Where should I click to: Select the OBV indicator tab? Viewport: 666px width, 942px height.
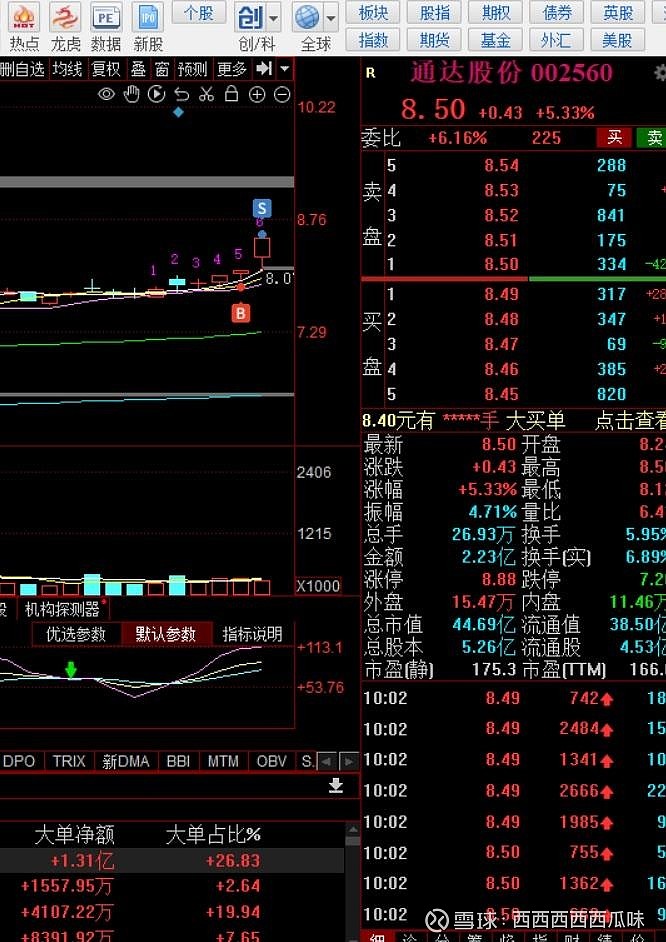tap(271, 761)
